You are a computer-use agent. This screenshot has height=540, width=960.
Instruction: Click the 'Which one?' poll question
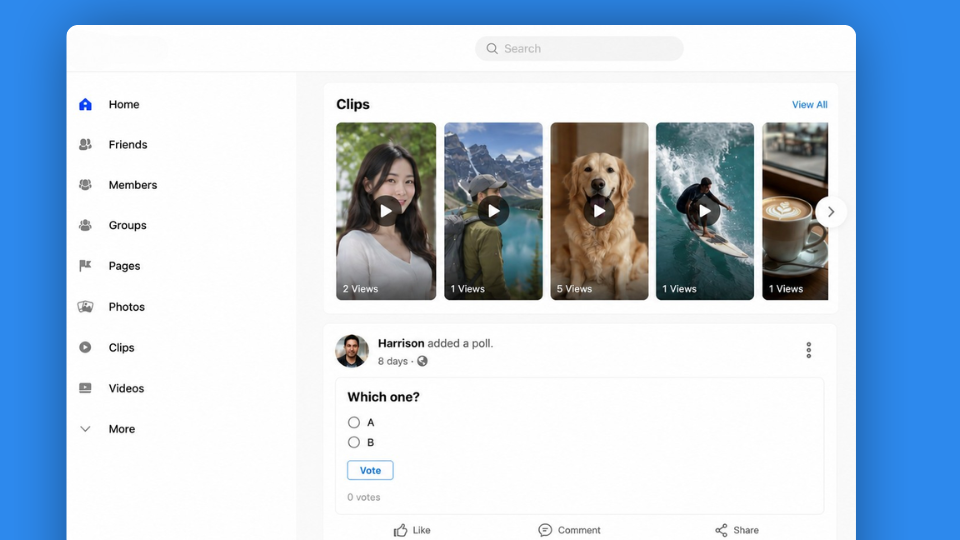383,397
